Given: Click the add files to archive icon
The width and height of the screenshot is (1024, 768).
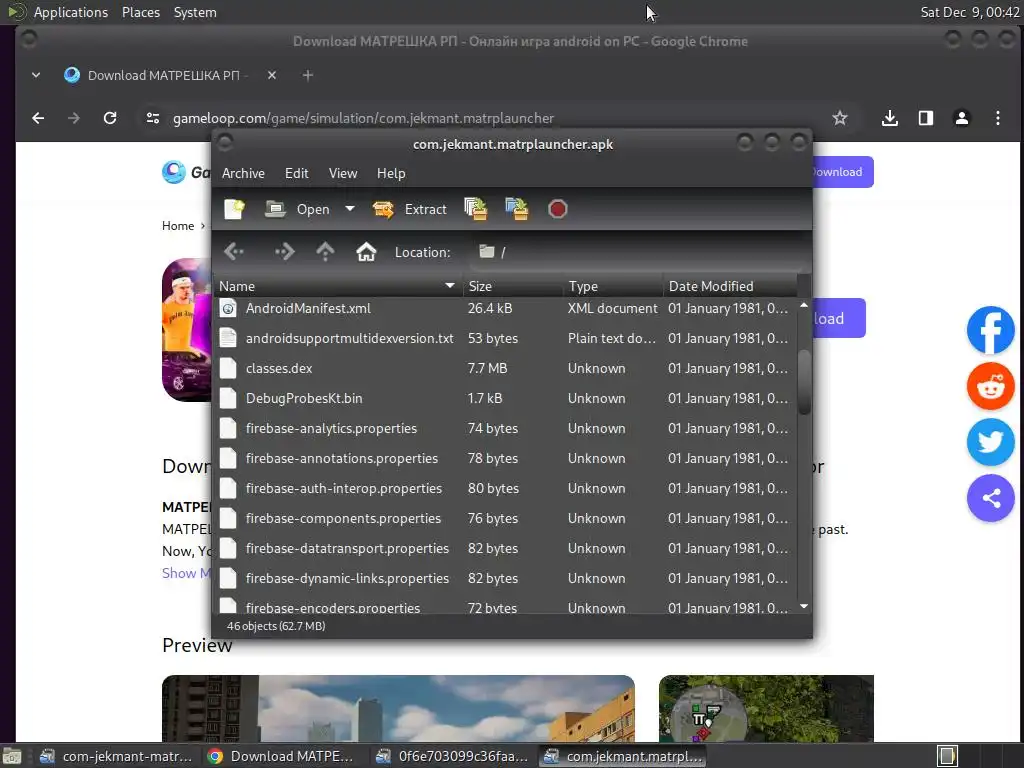Looking at the screenshot, I should (475, 210).
